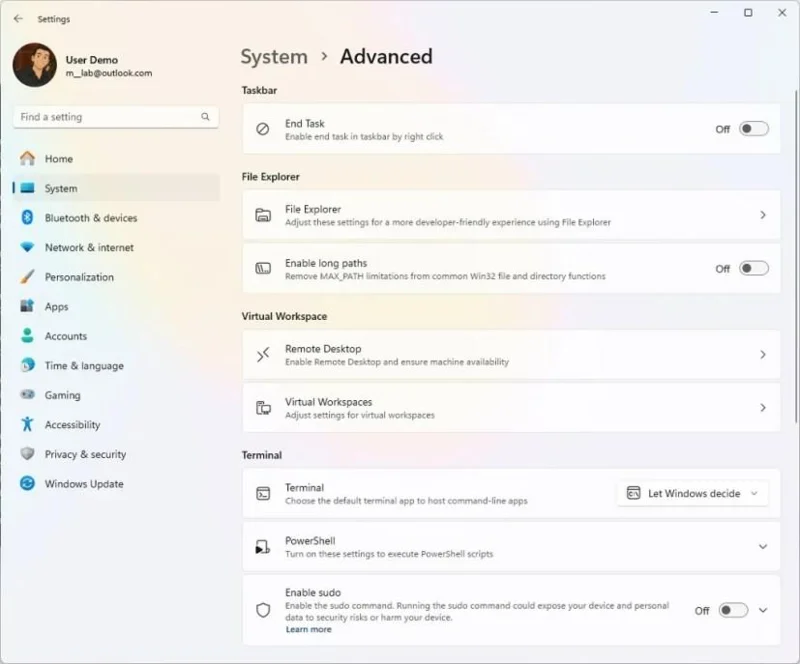This screenshot has width=800, height=664.
Task: Toggle End Task switch on
Action: [x=754, y=129]
